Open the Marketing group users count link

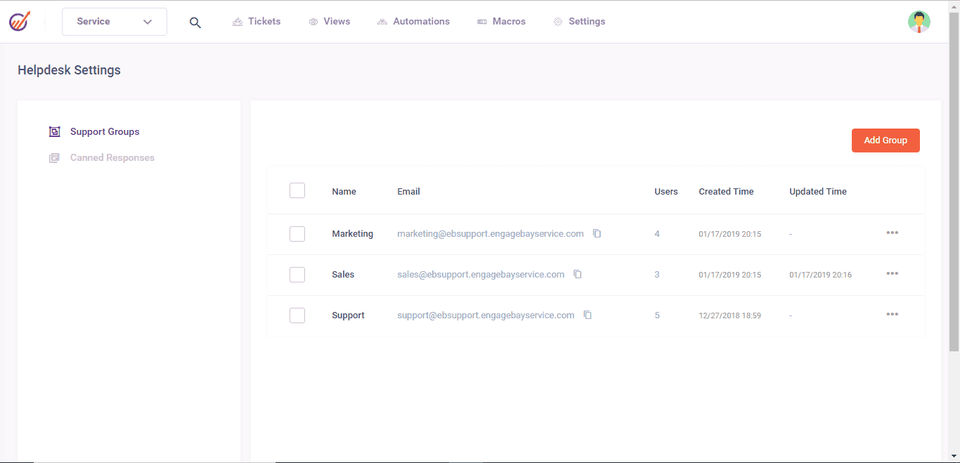point(657,234)
